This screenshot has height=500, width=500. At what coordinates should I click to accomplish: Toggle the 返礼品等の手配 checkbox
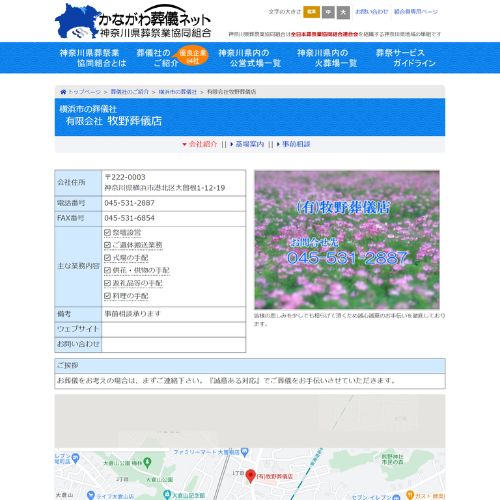pyautogui.click(x=107, y=283)
